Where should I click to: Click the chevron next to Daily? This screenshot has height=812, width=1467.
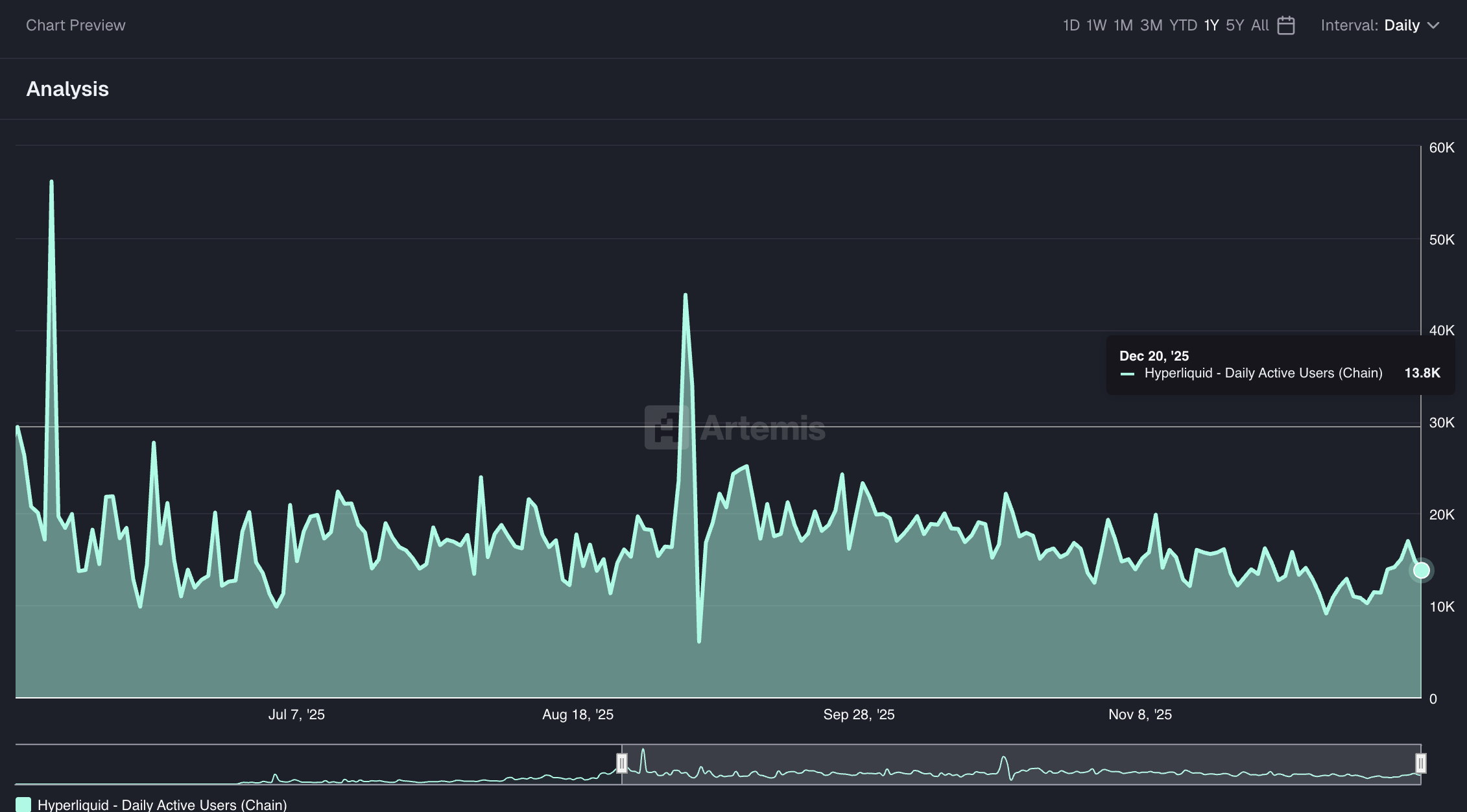coord(1434,25)
